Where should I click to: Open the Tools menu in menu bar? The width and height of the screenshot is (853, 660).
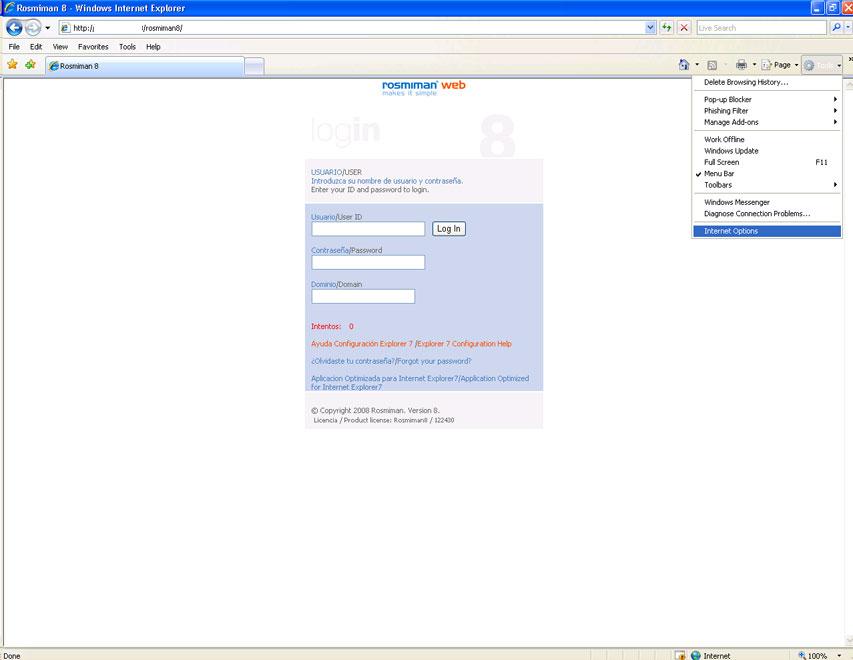127,47
